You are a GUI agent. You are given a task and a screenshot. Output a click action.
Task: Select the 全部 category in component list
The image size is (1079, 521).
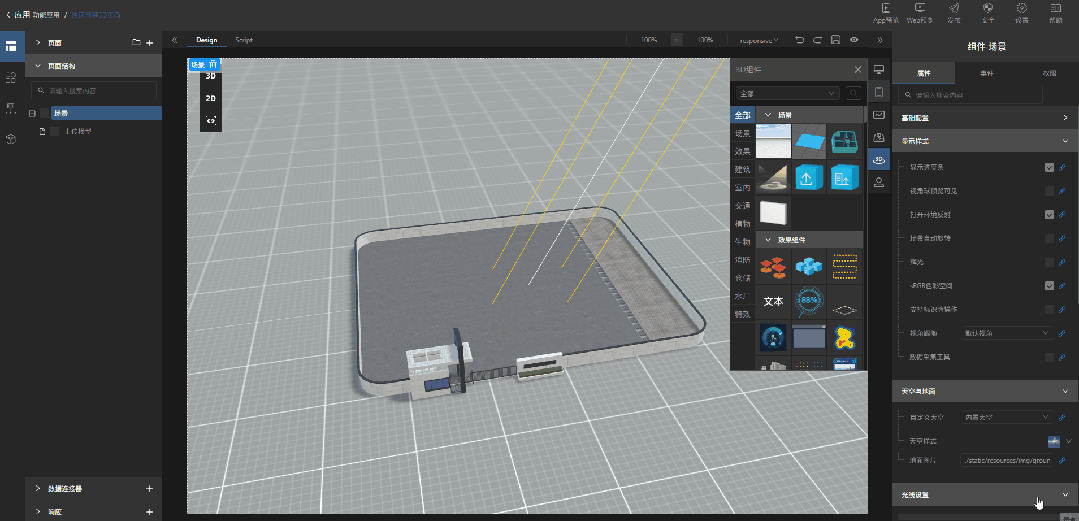[x=743, y=115]
